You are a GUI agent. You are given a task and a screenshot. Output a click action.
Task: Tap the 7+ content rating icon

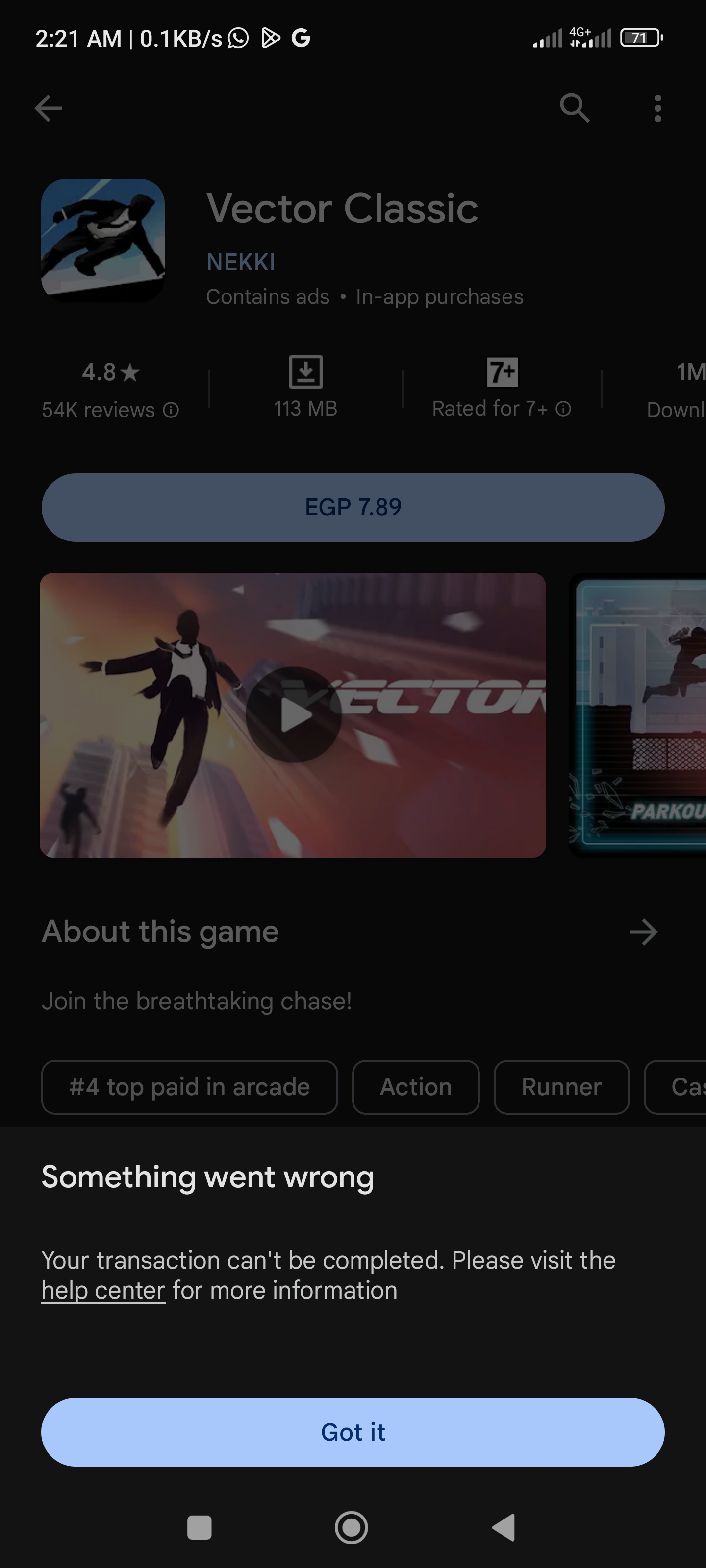[x=502, y=372]
